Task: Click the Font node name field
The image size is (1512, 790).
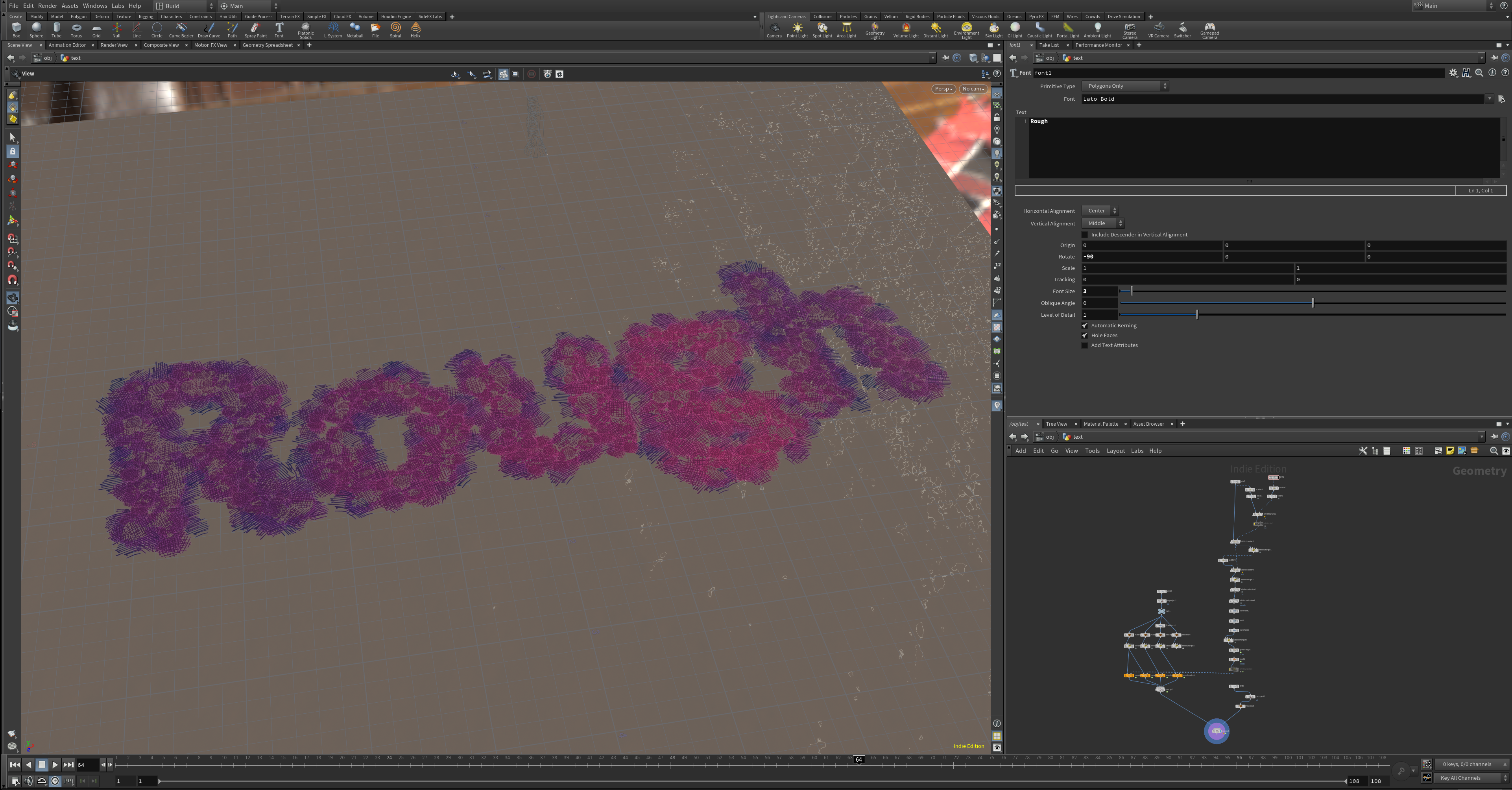Action: click(1239, 73)
